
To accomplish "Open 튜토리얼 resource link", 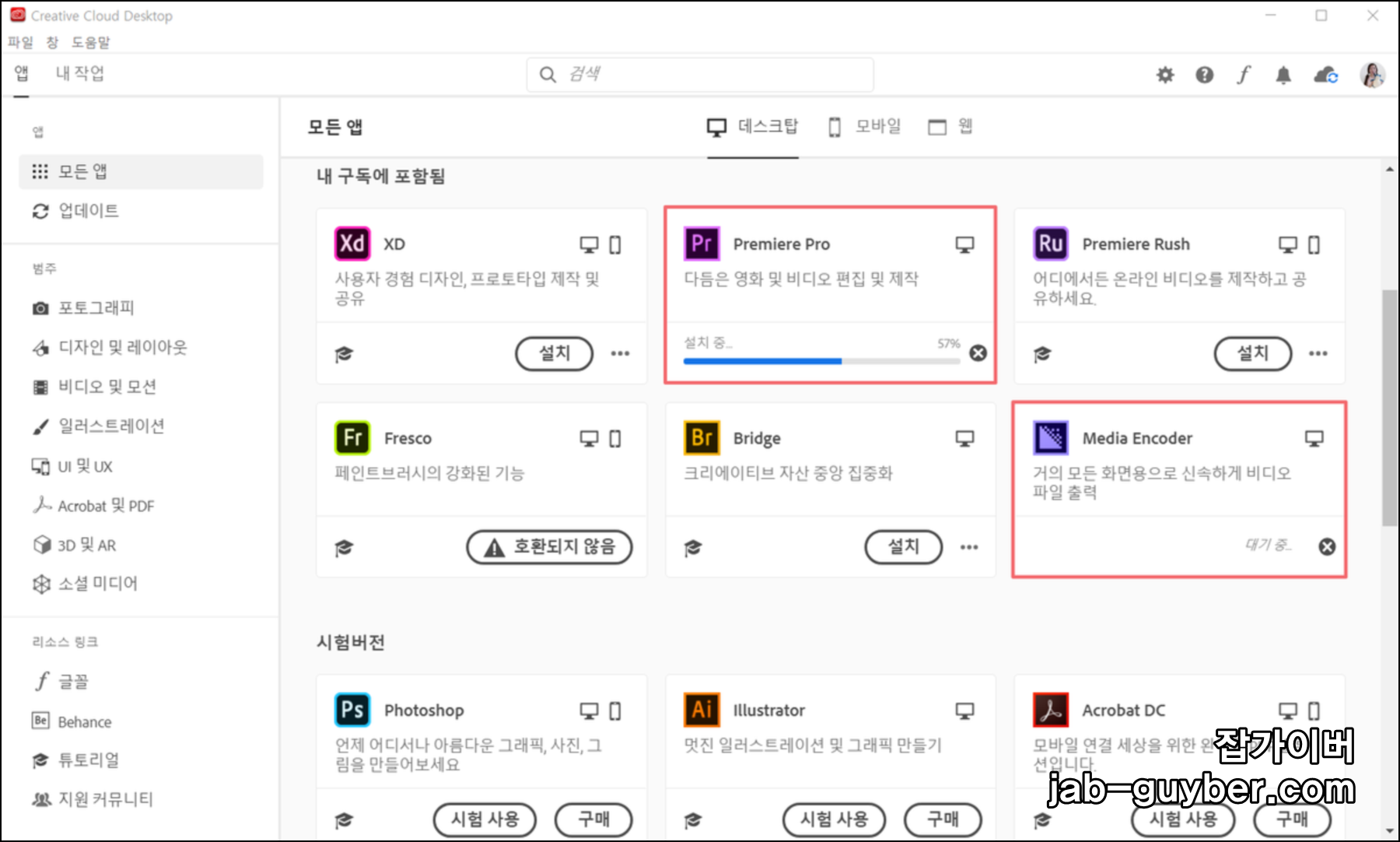I will coord(75,760).
